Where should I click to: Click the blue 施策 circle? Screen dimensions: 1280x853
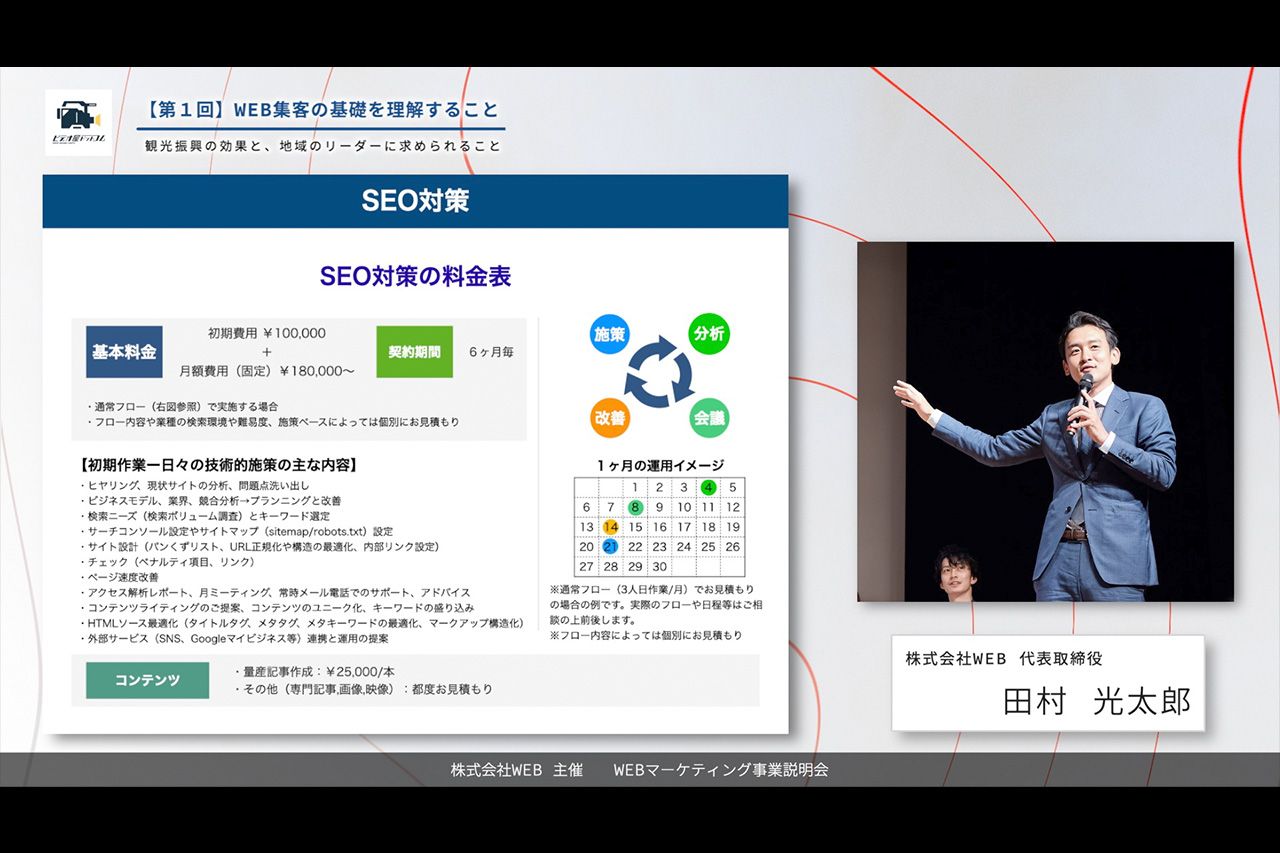pos(609,334)
